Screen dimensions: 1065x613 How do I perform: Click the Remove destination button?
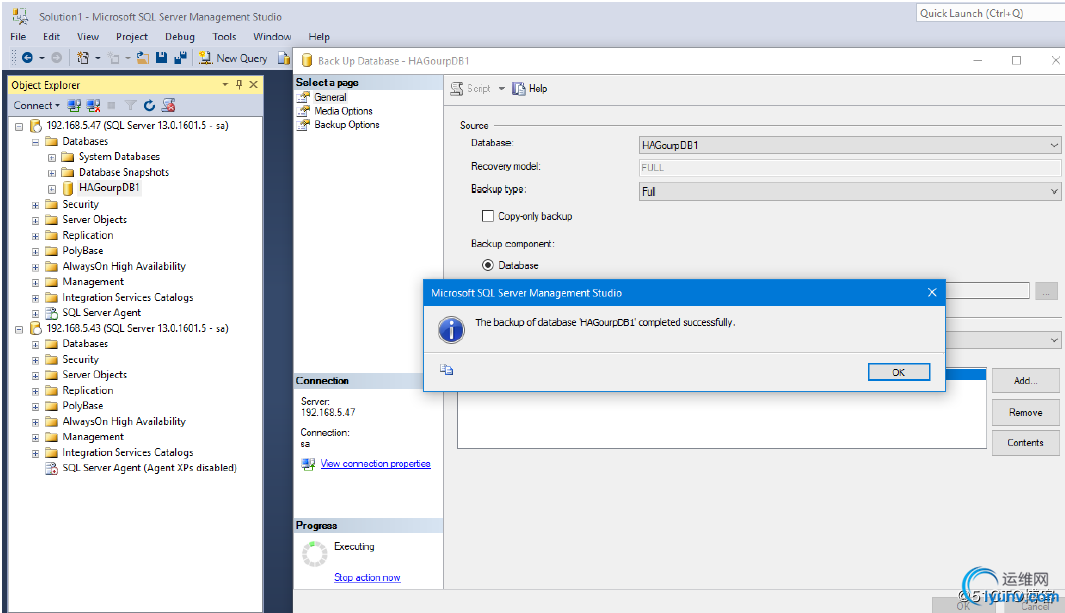click(1025, 412)
